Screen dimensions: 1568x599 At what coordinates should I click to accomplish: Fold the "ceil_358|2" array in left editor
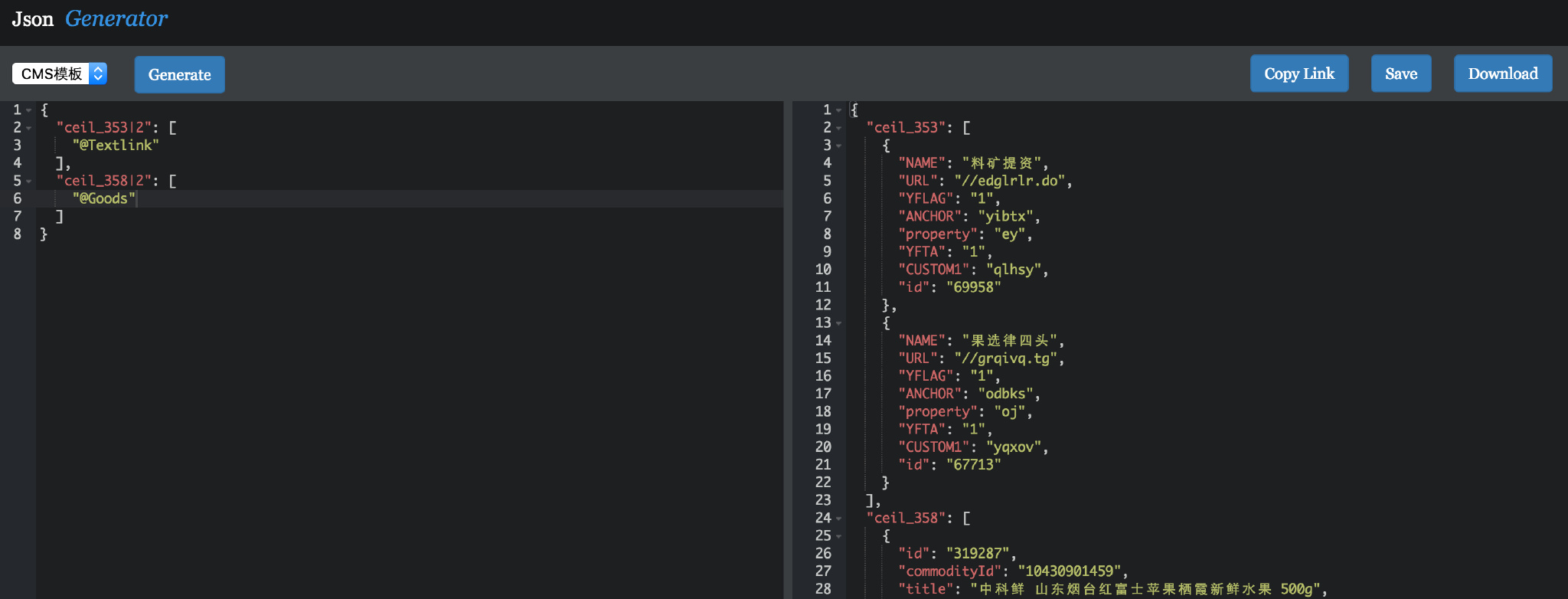[28, 182]
